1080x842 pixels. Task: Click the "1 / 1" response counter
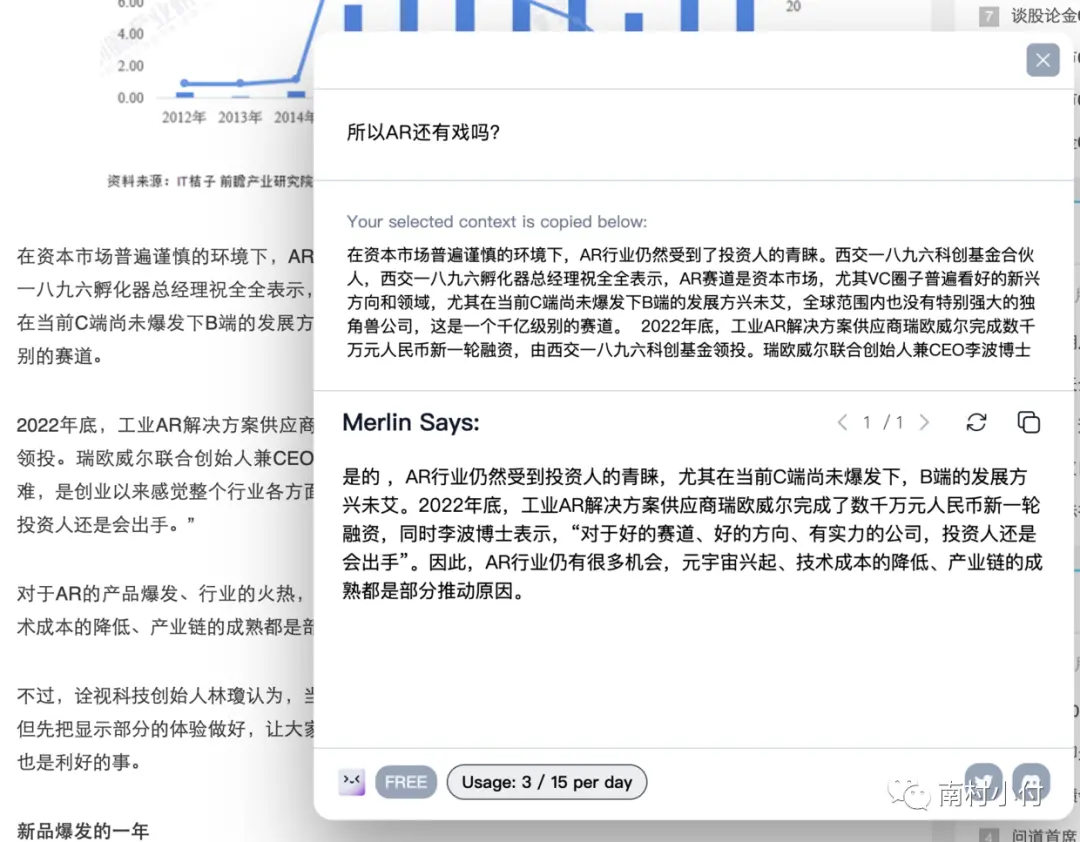[883, 423]
